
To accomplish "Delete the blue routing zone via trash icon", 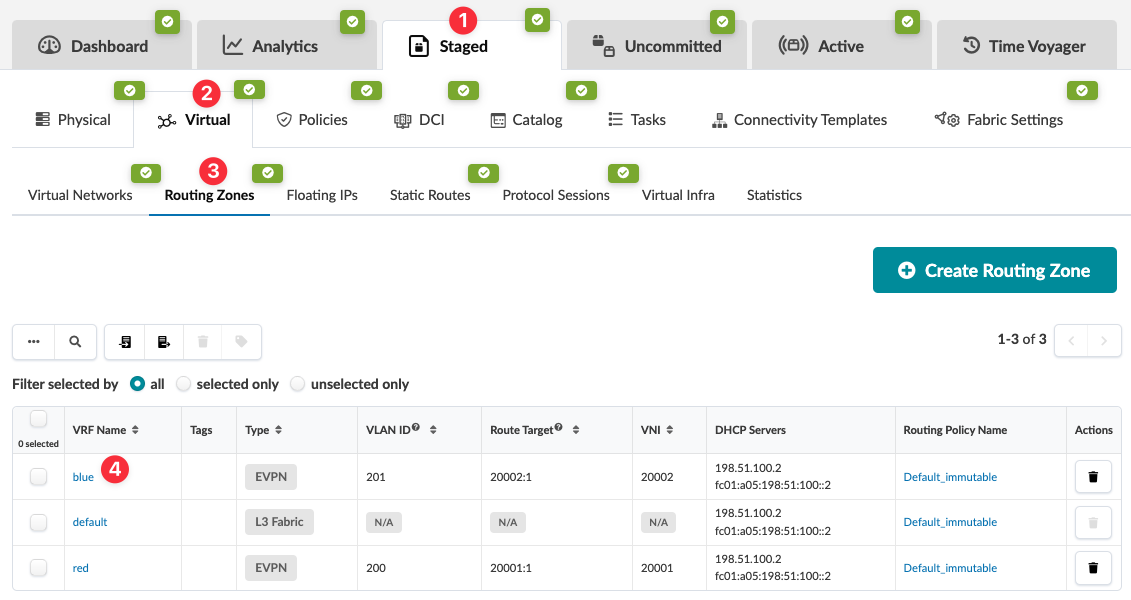I will [1092, 477].
